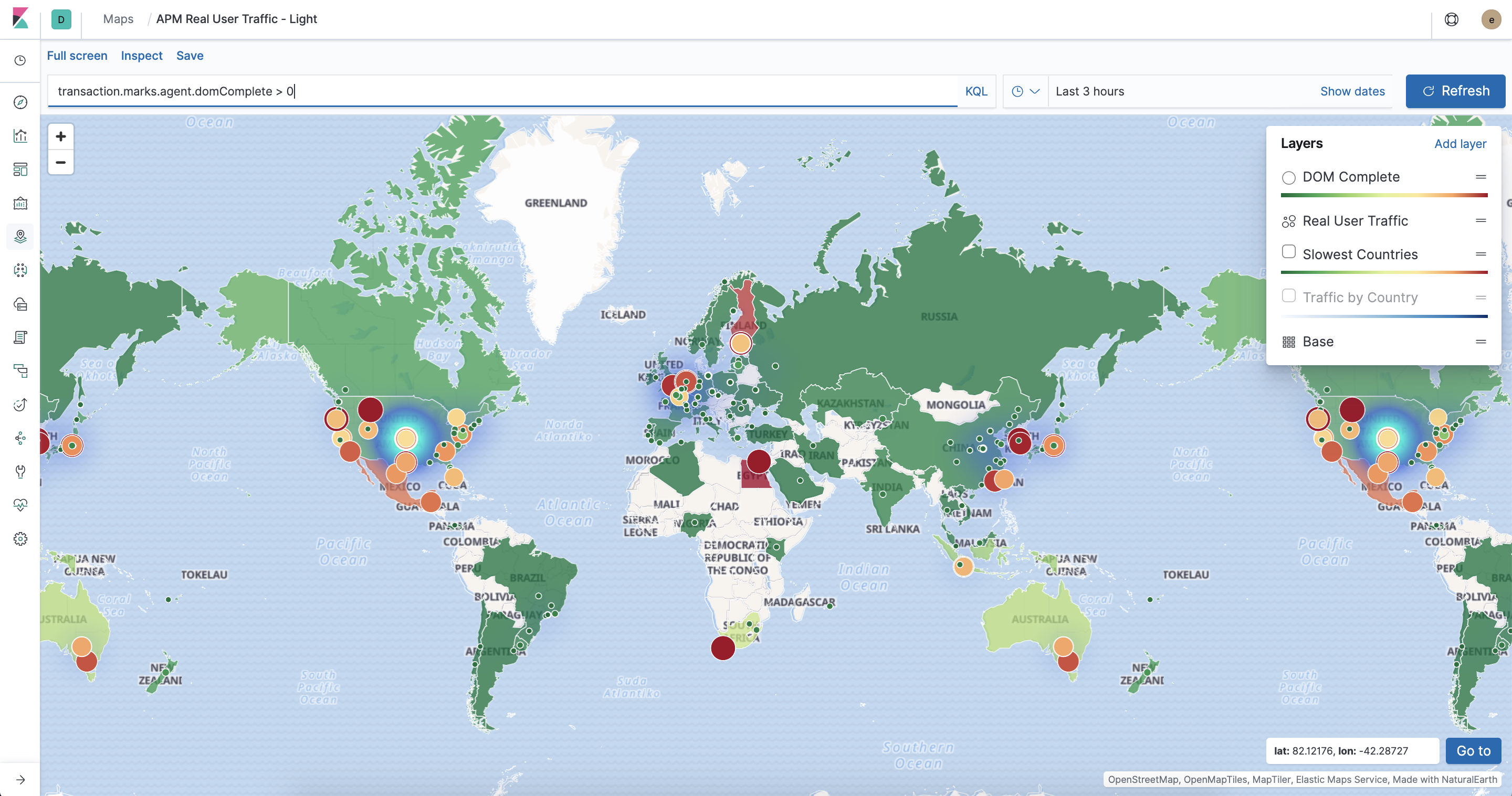Select the Inspect menu option
1512x796 pixels.
(141, 55)
